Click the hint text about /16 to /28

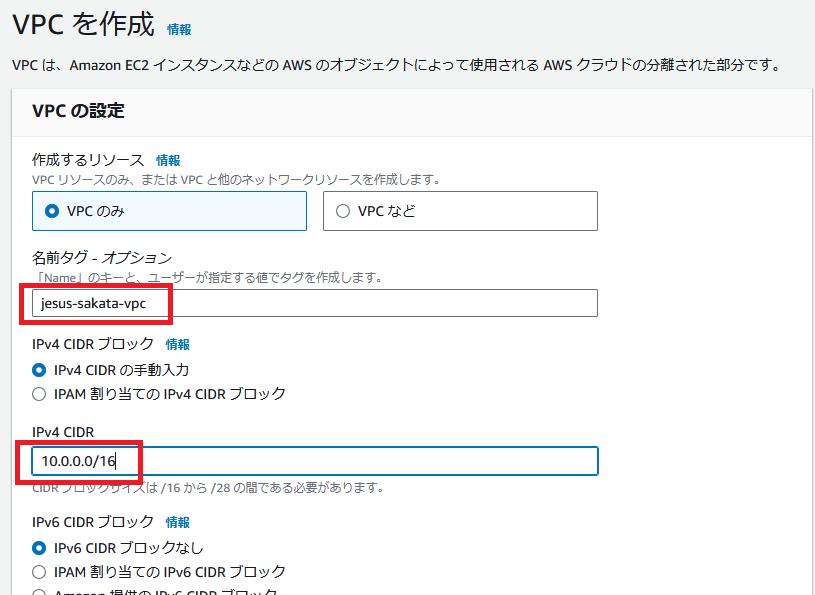pos(208,487)
